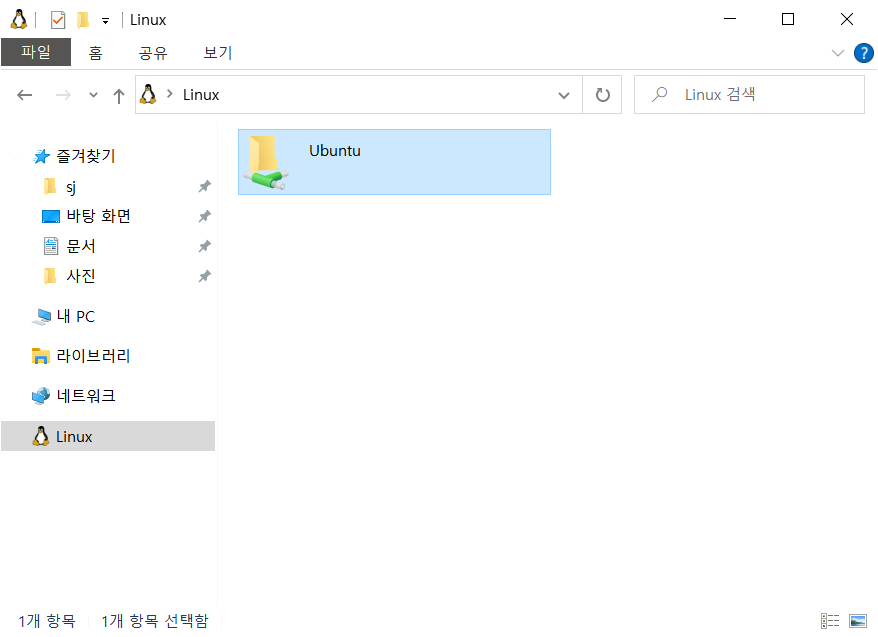
Task: Open the address bar history dropdown
Action: tap(564, 95)
